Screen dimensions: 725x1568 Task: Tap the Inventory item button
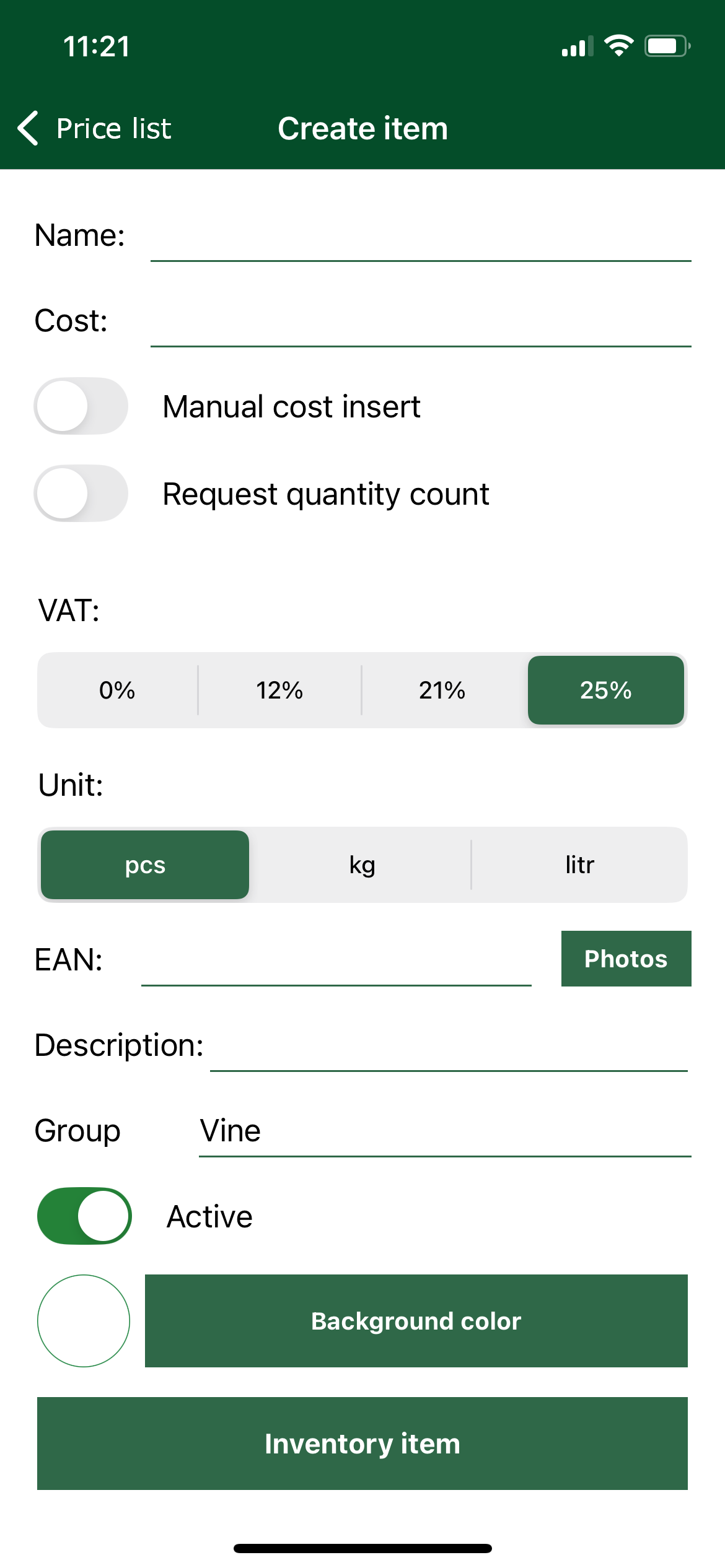pyautogui.click(x=362, y=1443)
